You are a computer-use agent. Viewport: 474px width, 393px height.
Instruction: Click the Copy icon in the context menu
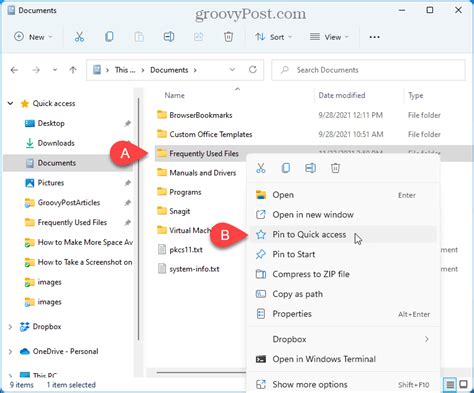pyautogui.click(x=286, y=168)
